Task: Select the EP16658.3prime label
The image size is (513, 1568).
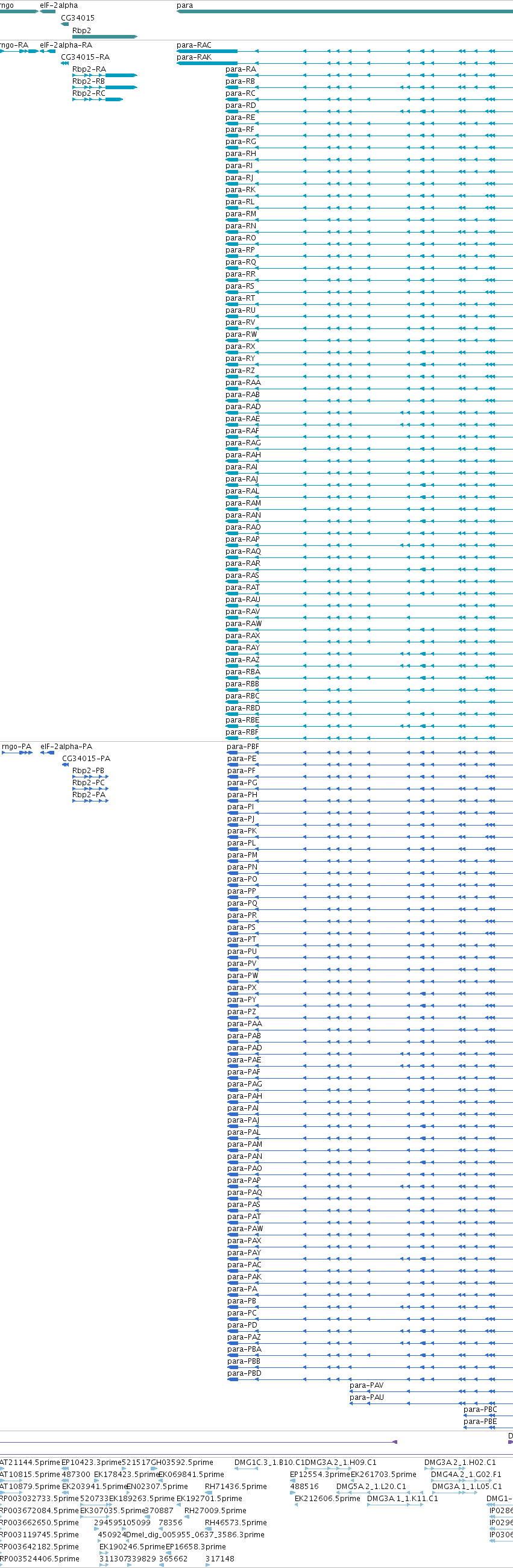Action: coord(195,1548)
